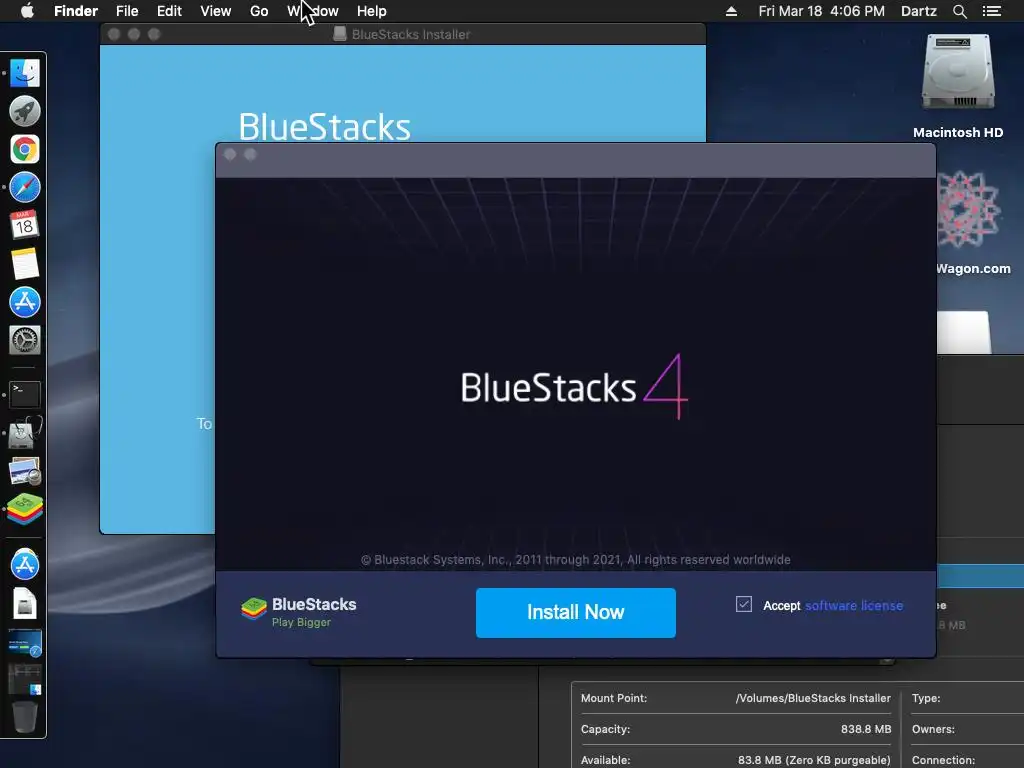Open the Window menu

313,11
